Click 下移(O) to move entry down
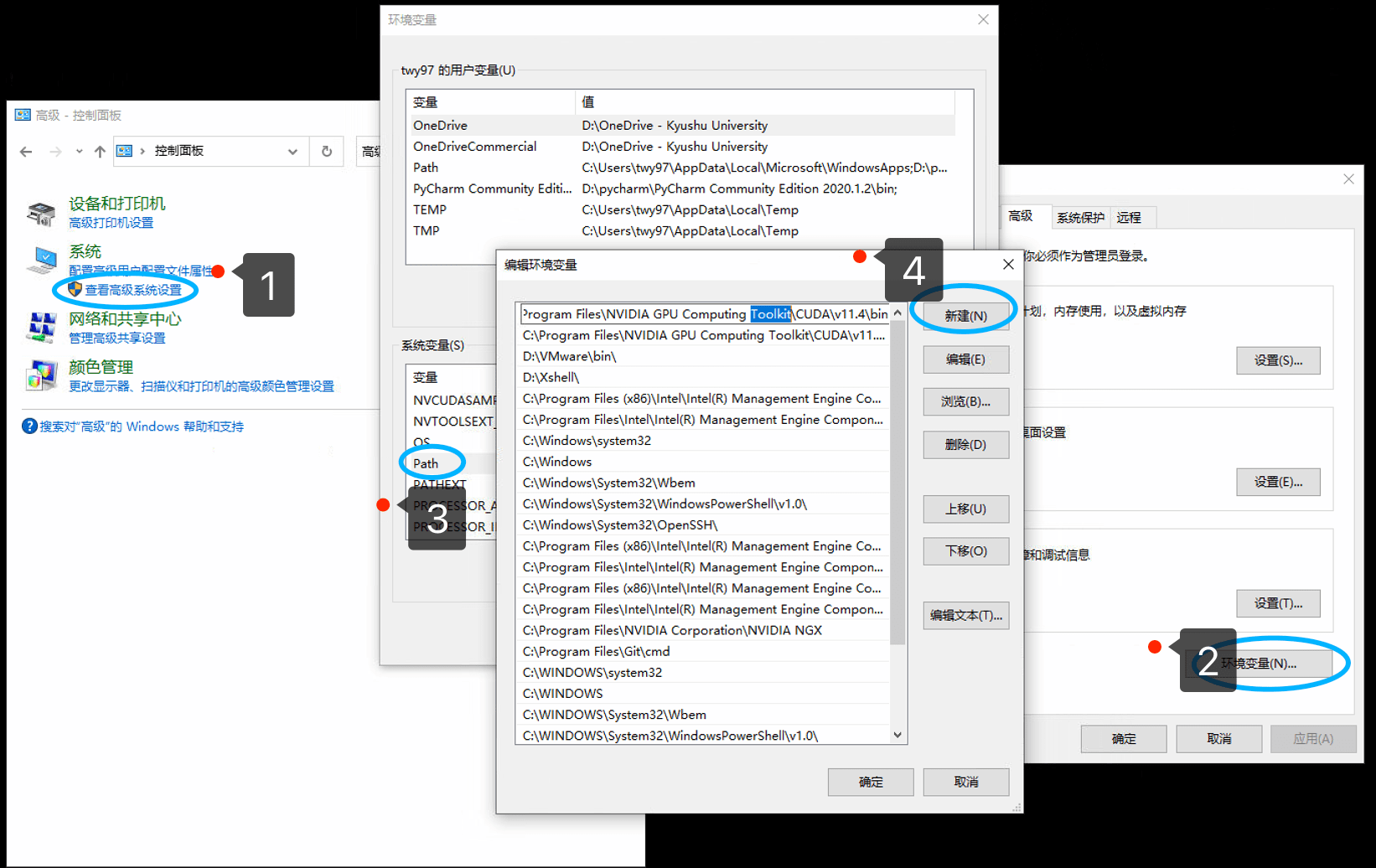Screen dimensions: 1376x868 [965, 550]
